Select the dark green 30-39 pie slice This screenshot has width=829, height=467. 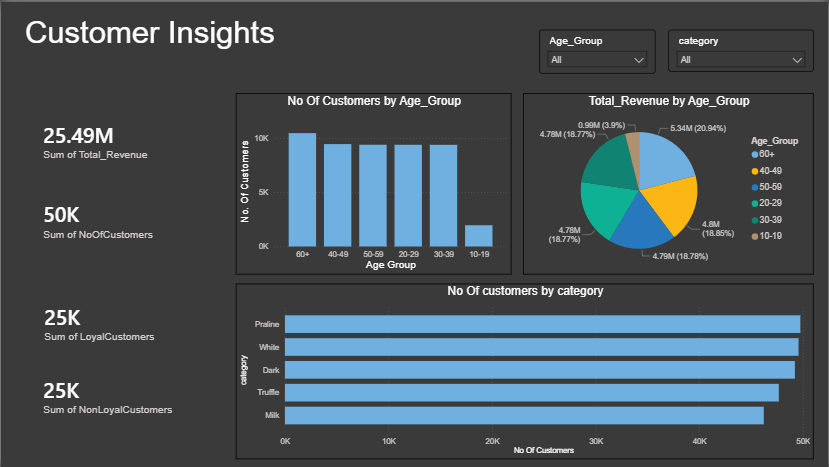(608, 167)
